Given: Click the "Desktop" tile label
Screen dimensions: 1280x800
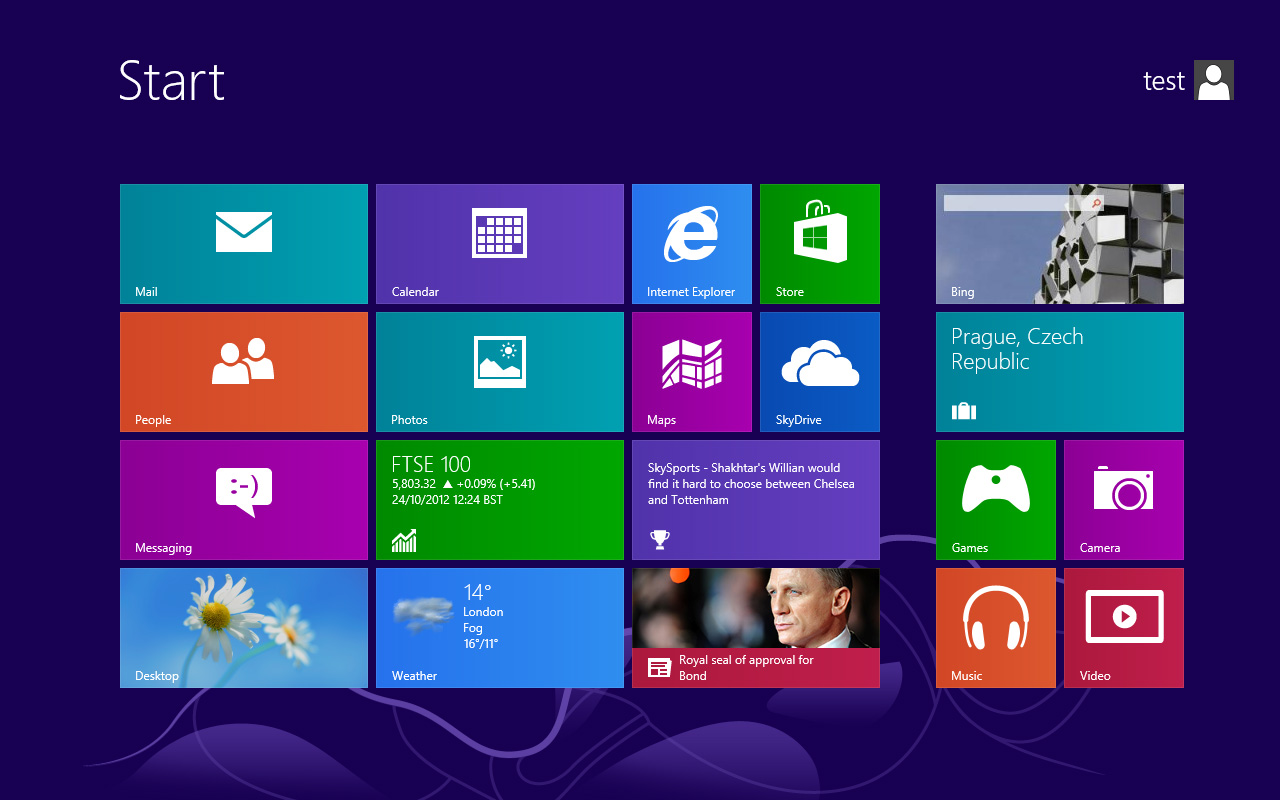Looking at the screenshot, I should pyautogui.click(x=157, y=676).
